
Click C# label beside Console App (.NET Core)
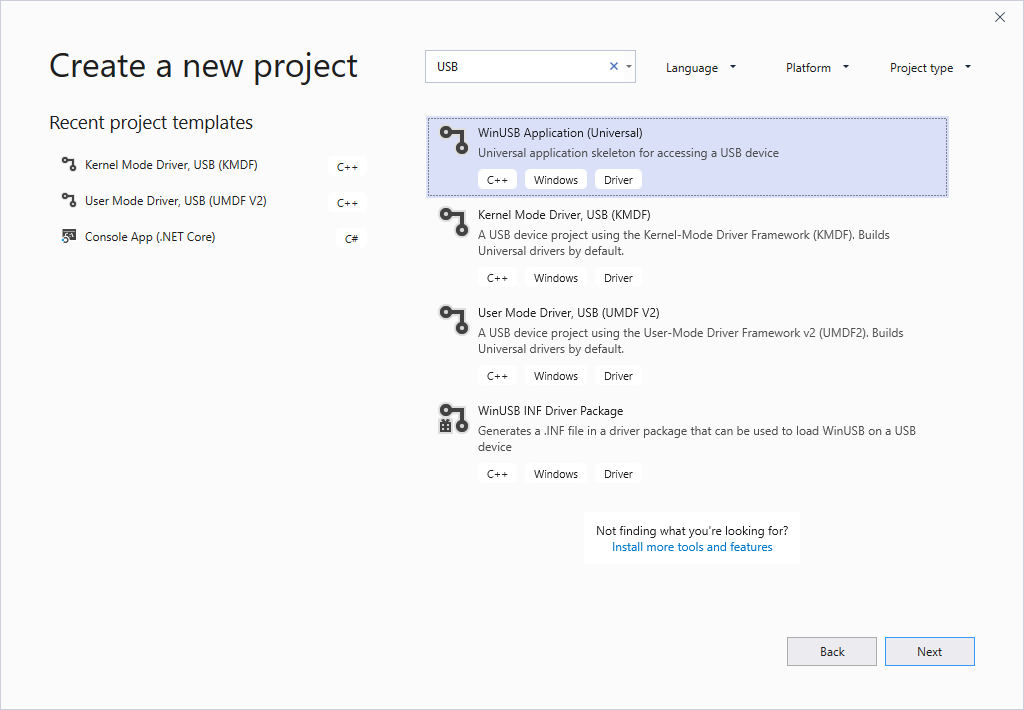coord(351,238)
